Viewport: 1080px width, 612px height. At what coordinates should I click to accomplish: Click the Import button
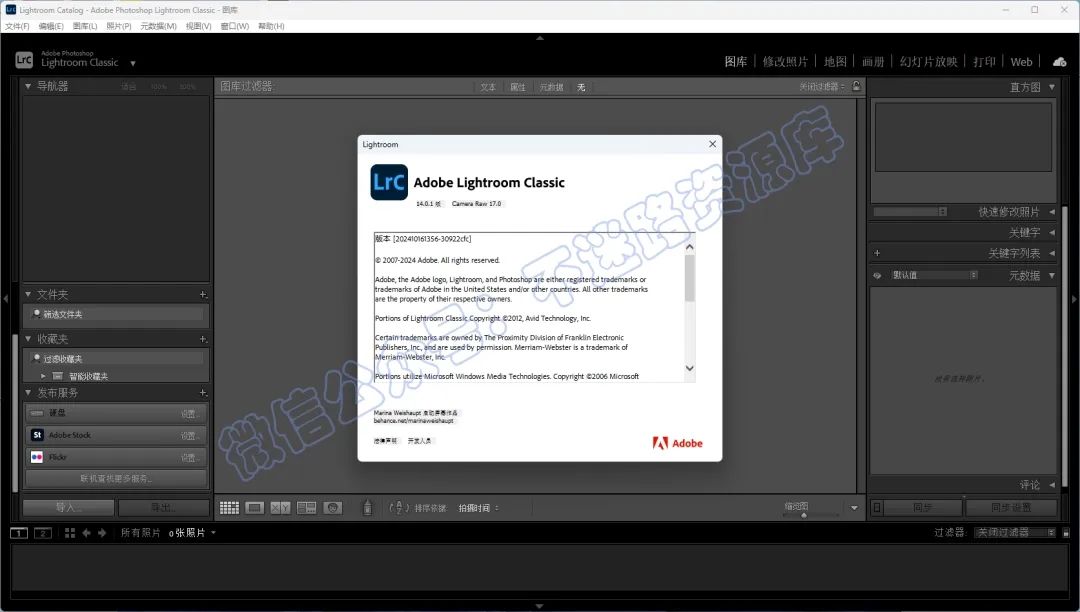pyautogui.click(x=68, y=508)
